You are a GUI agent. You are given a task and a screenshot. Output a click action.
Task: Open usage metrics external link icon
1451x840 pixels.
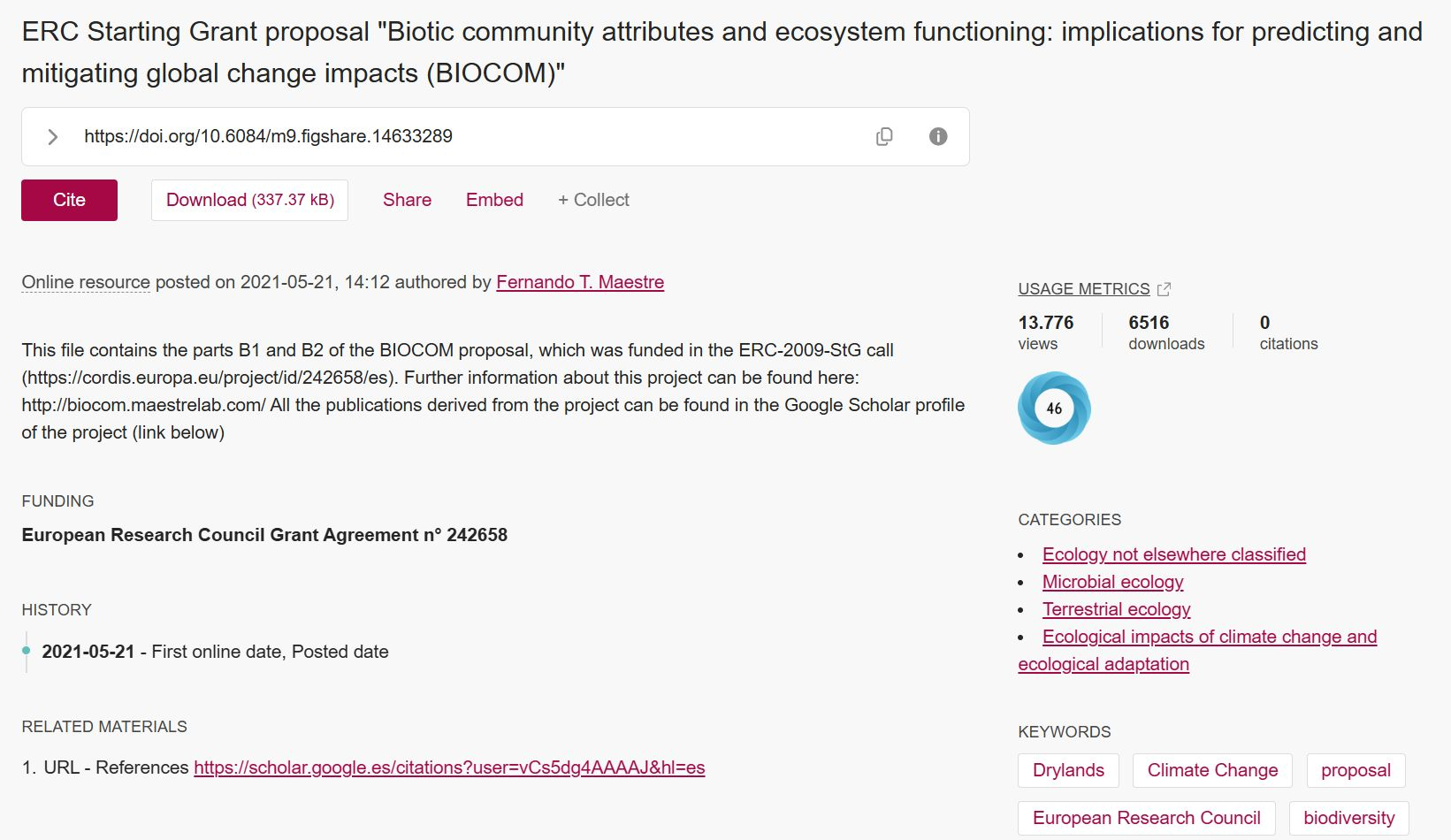point(1164,289)
